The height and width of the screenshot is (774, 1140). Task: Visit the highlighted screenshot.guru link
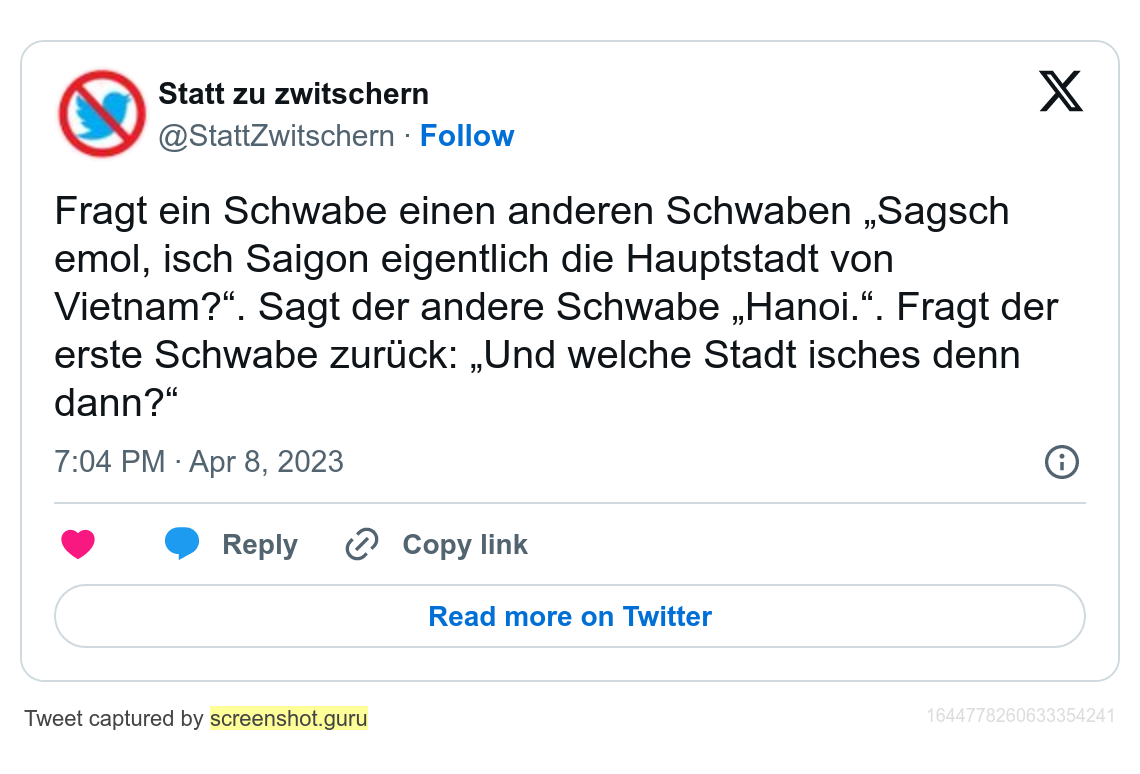289,718
